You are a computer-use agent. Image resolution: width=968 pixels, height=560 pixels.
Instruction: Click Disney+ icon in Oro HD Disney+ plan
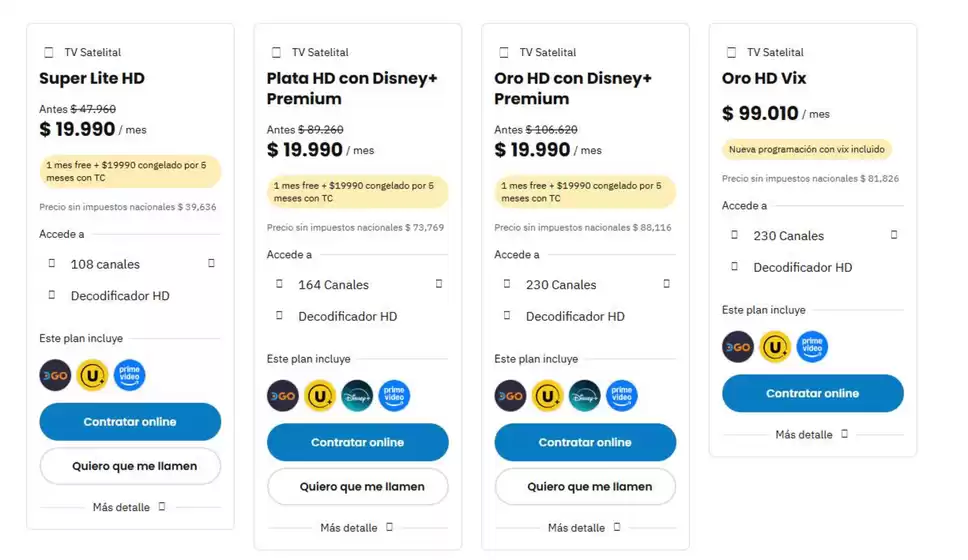(585, 396)
